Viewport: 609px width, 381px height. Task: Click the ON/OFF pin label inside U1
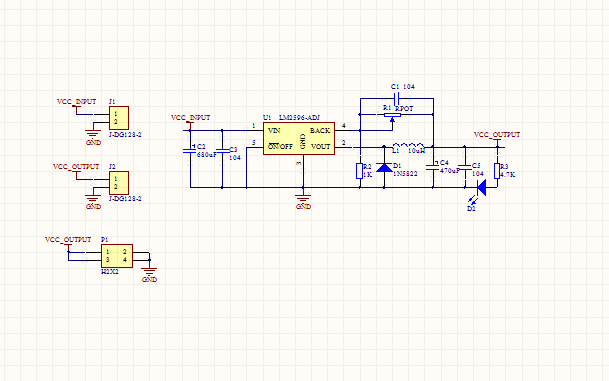pyautogui.click(x=280, y=146)
